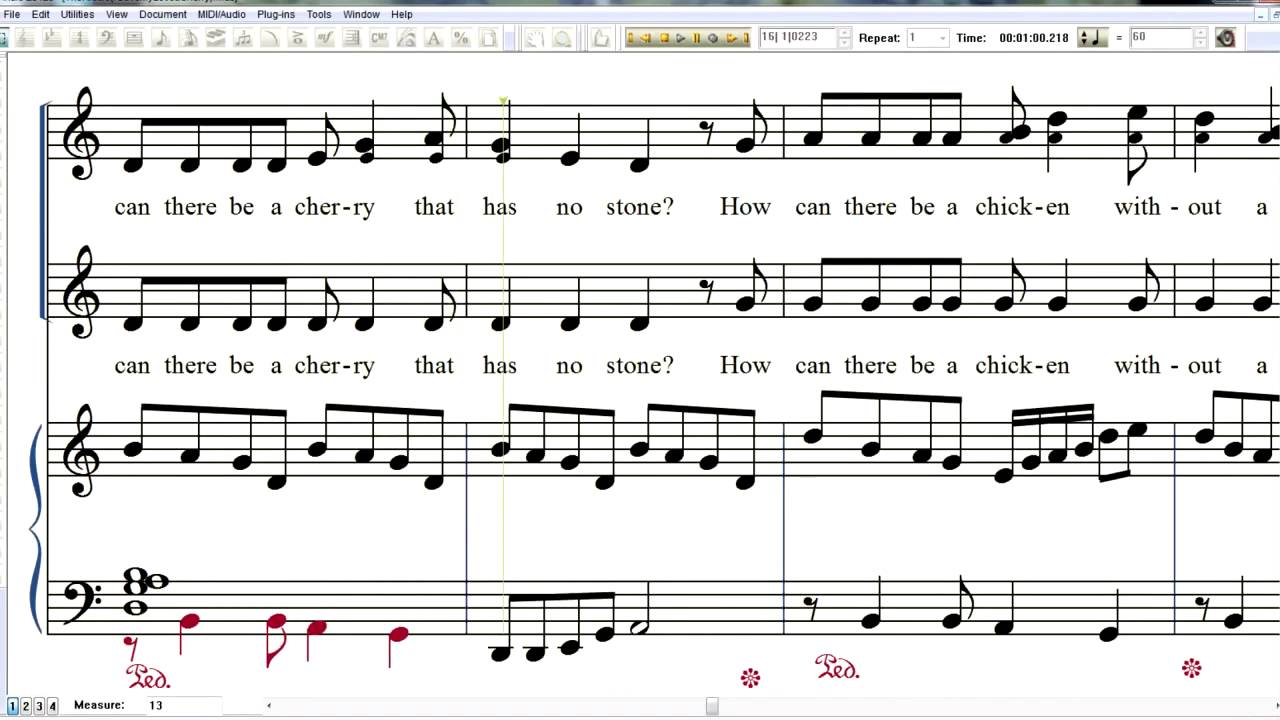Click the rewind playback button
This screenshot has height=720, width=1280.
[x=646, y=38]
